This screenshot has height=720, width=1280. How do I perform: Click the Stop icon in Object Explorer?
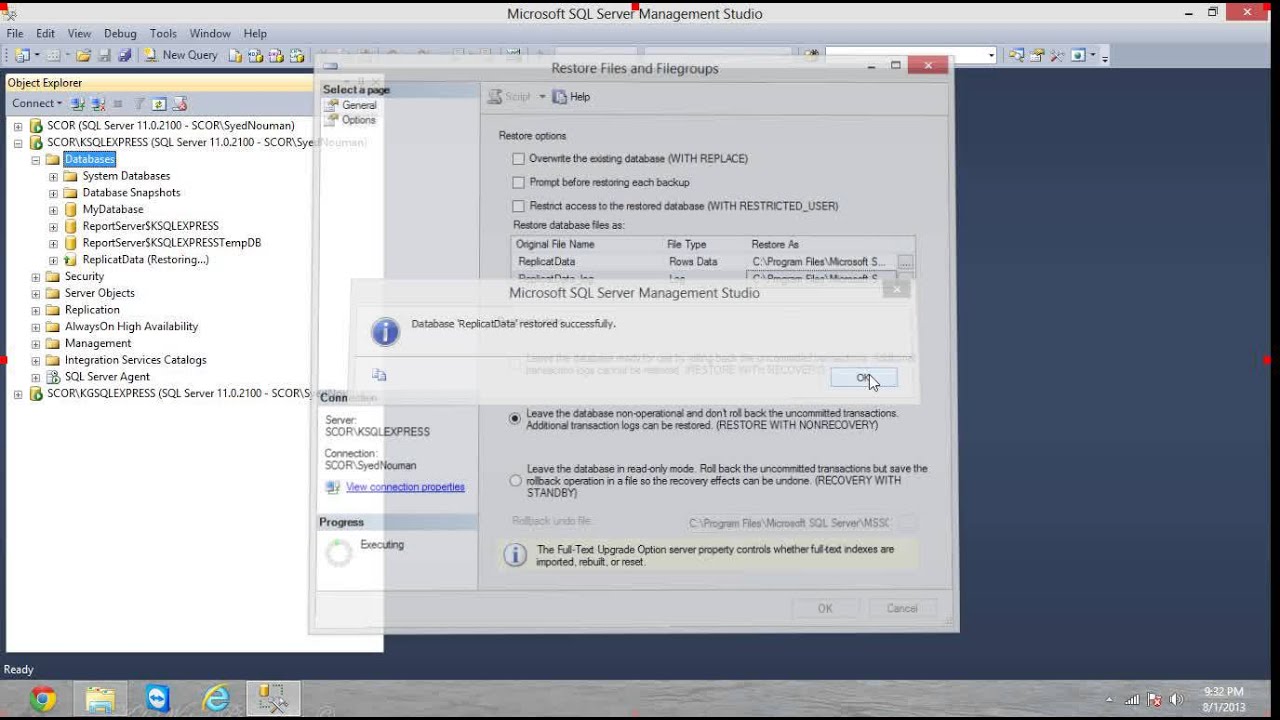pos(117,103)
